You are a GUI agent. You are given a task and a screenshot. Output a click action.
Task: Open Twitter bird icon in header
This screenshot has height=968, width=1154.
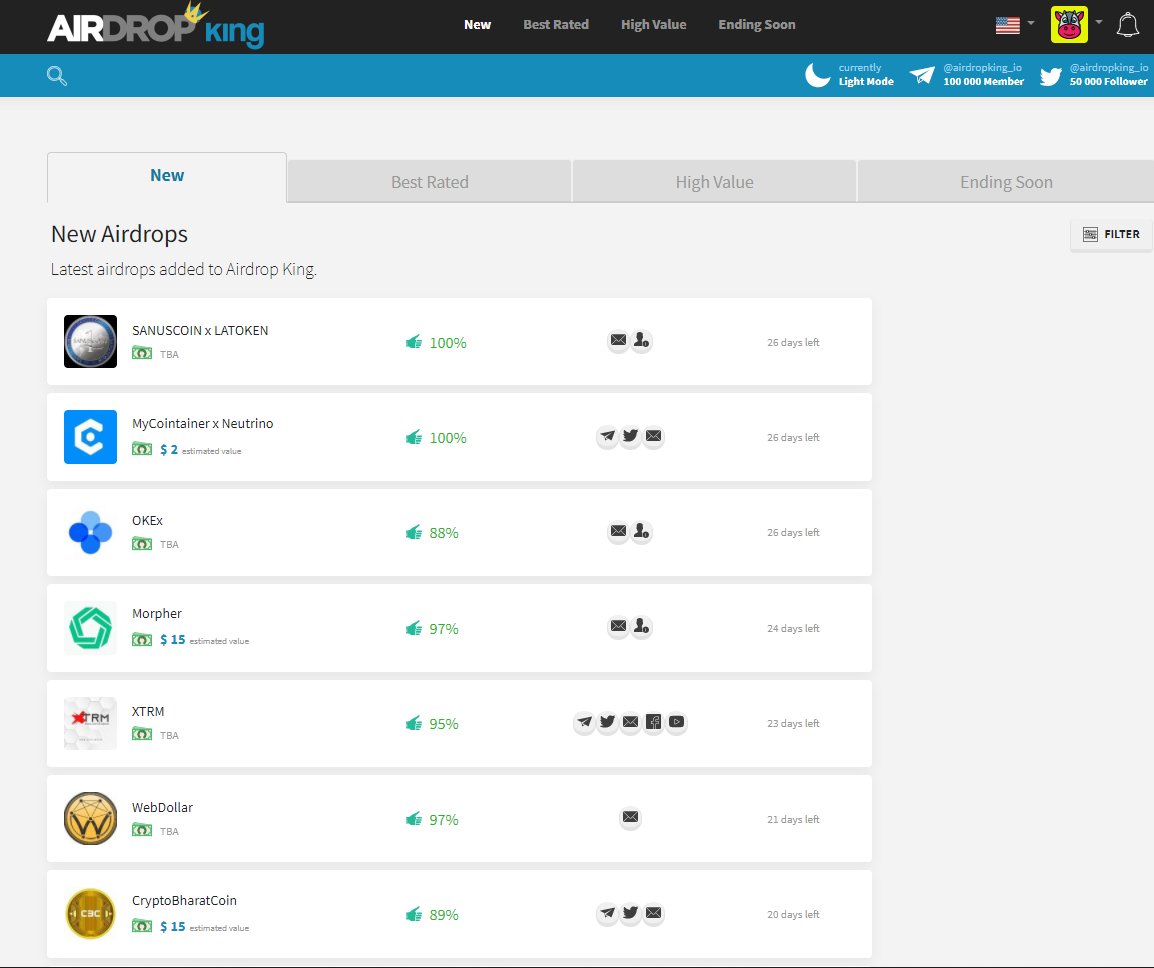[x=1050, y=76]
